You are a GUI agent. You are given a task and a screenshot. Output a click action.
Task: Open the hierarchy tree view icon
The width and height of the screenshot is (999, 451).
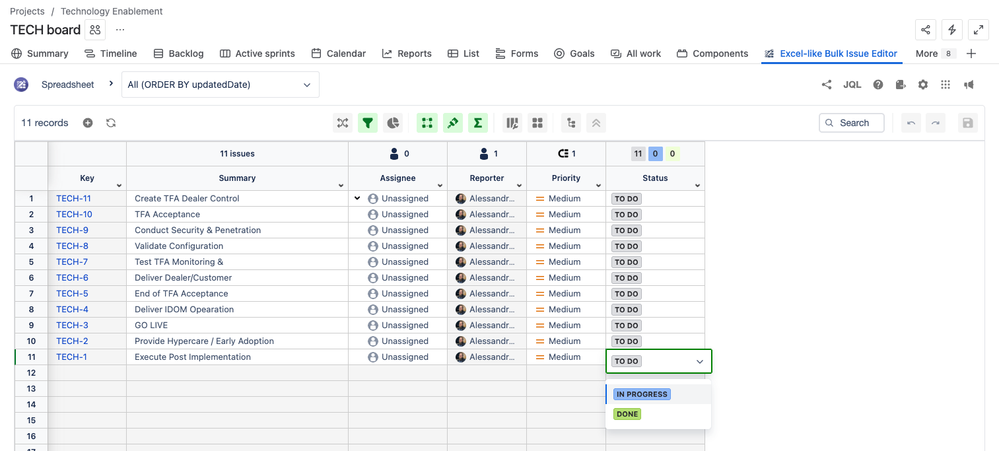(571, 123)
